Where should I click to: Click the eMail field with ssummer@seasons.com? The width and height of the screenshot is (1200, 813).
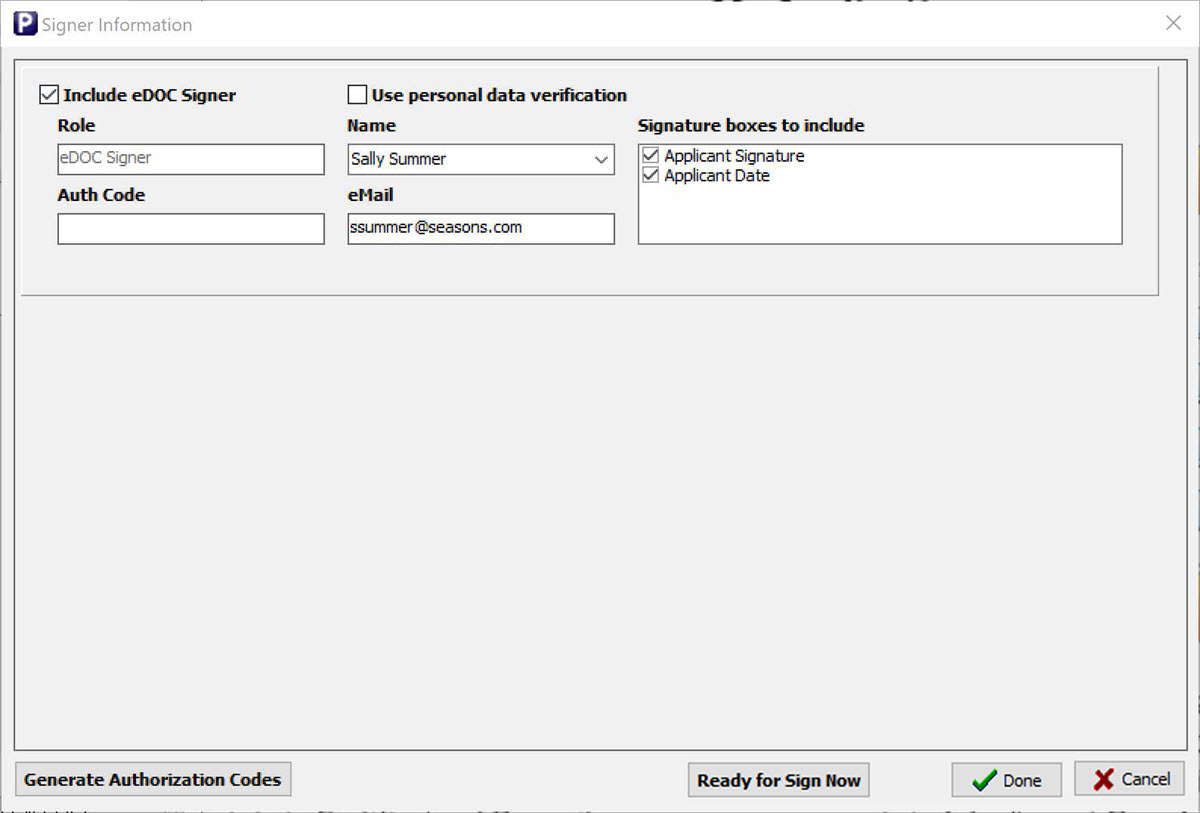(x=481, y=228)
